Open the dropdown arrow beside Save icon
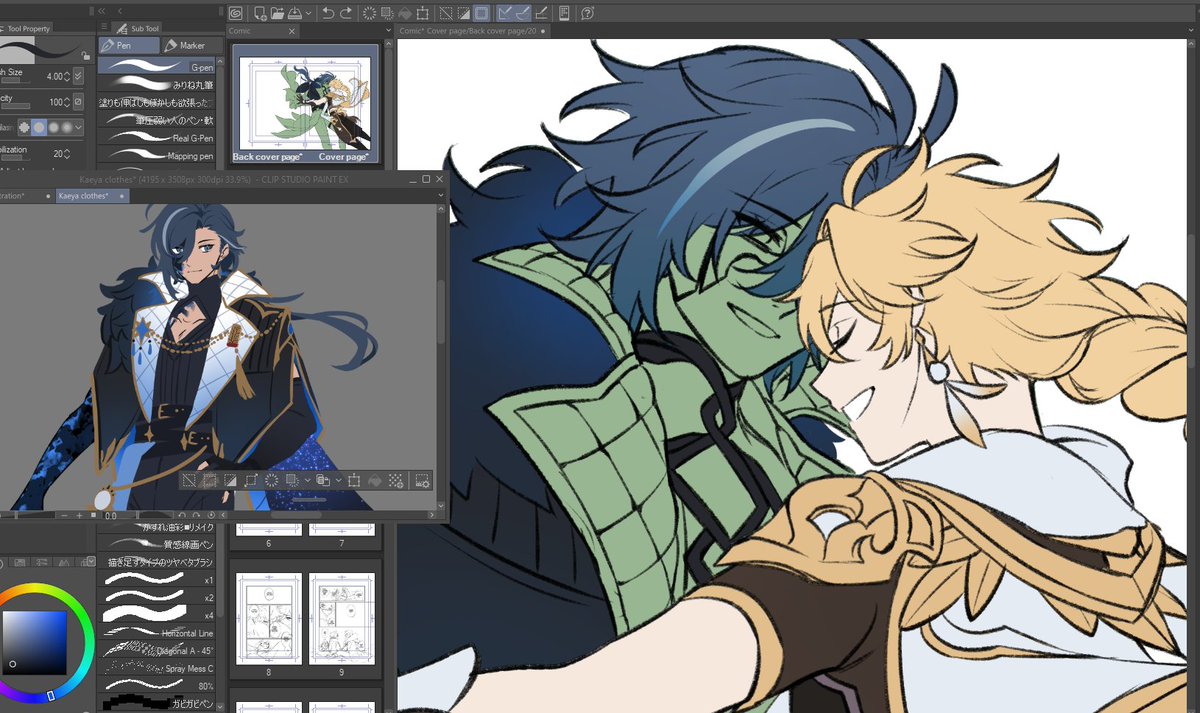This screenshot has width=1200, height=713. point(309,13)
